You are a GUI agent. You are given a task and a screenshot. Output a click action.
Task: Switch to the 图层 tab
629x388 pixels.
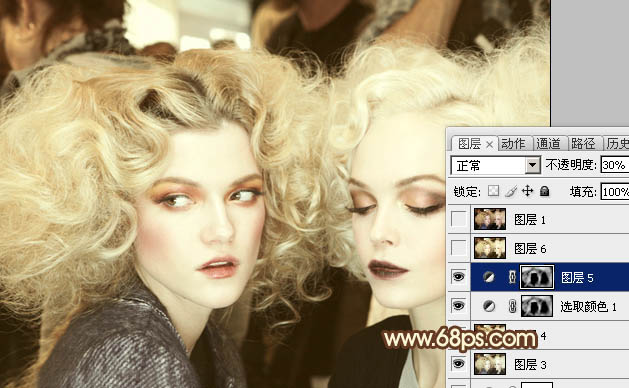[x=469, y=144]
